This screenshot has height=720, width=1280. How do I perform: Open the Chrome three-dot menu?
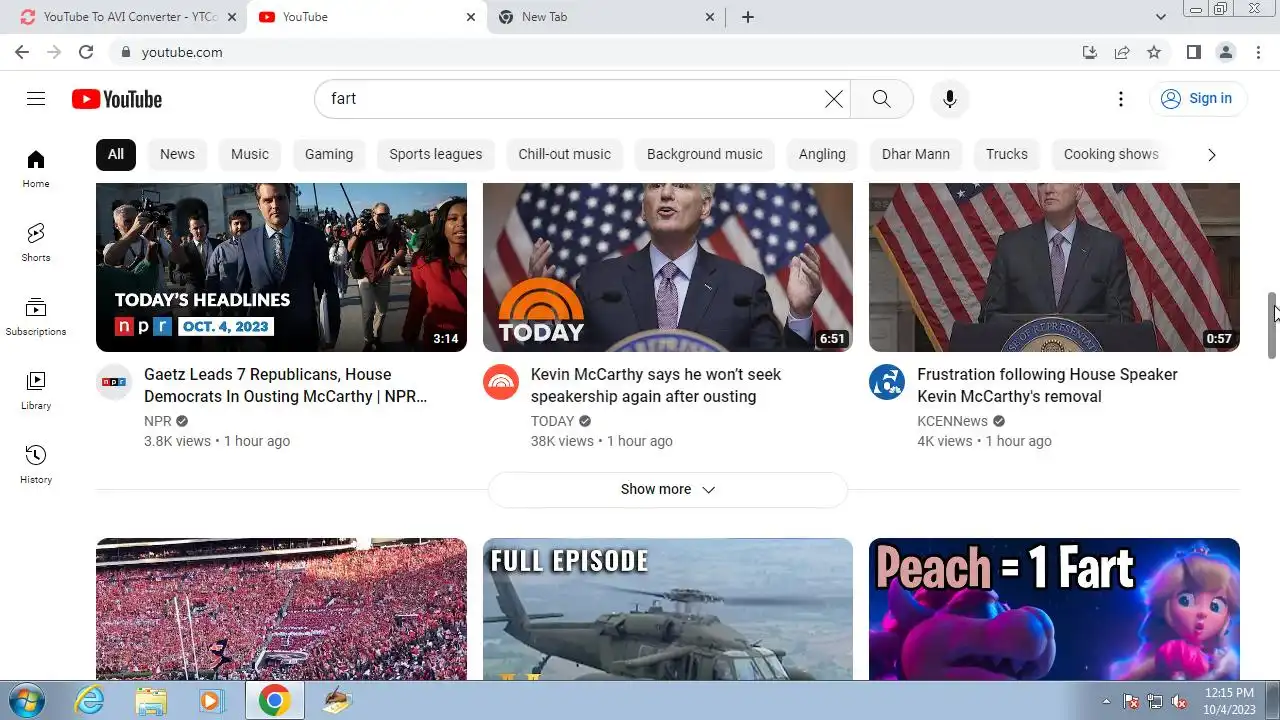click(1257, 52)
